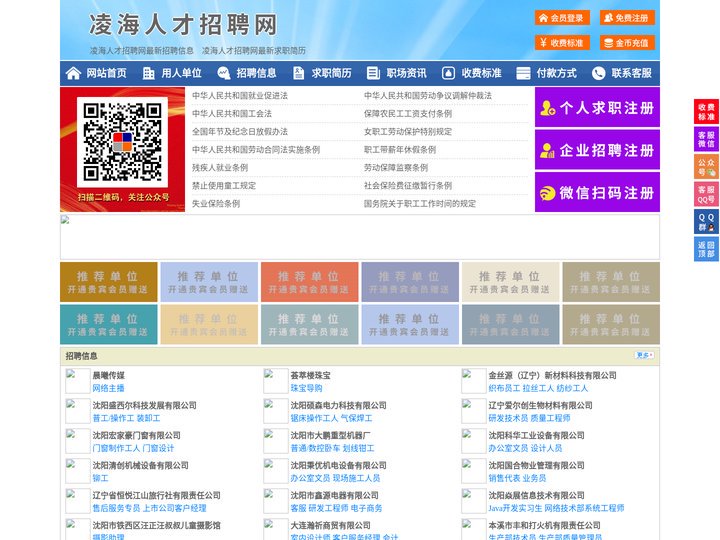Open 社会保险费征缴暂行条例 link
This screenshot has height=540, width=720.
tap(408, 186)
